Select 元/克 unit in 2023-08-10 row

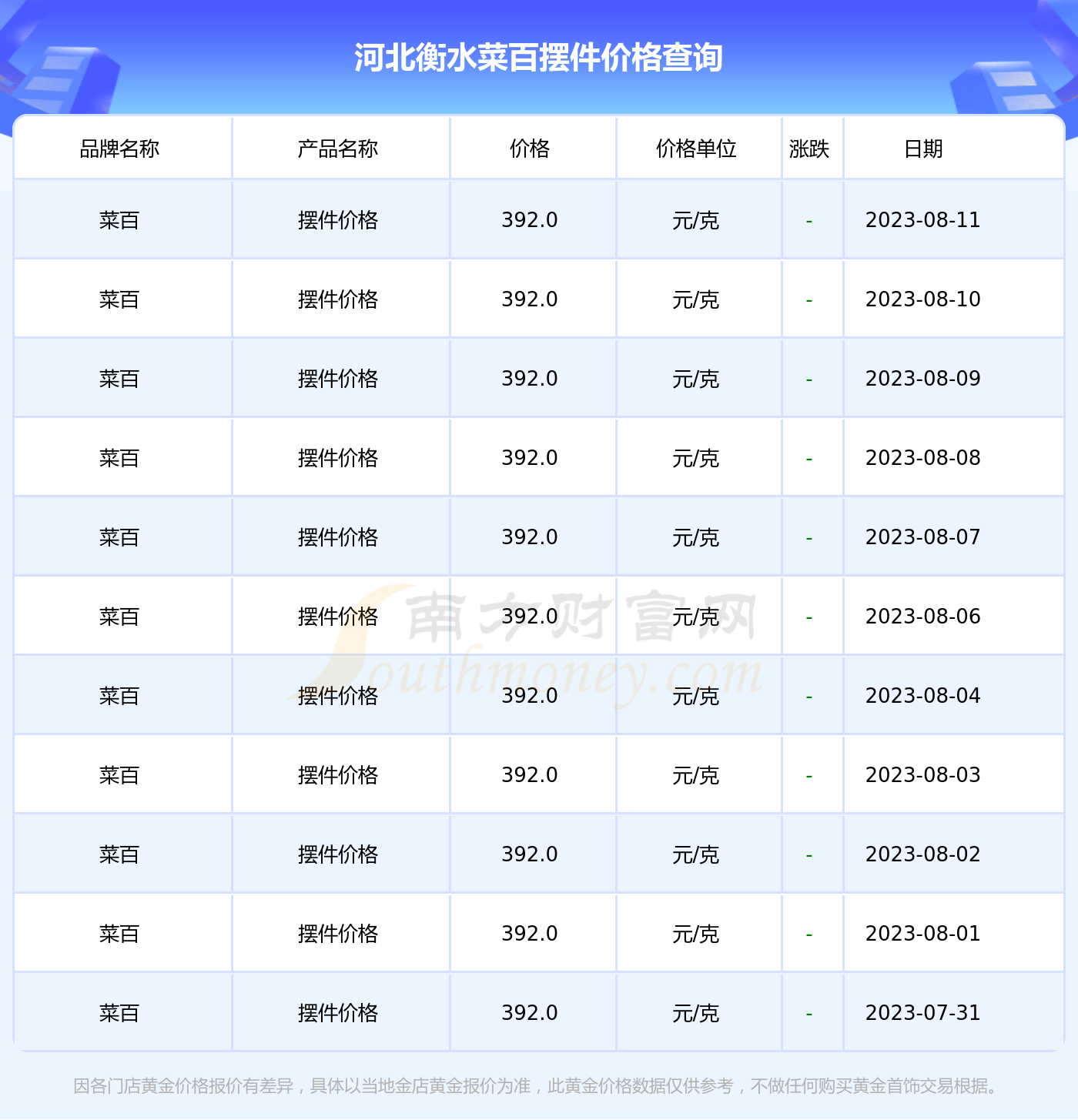coord(696,300)
